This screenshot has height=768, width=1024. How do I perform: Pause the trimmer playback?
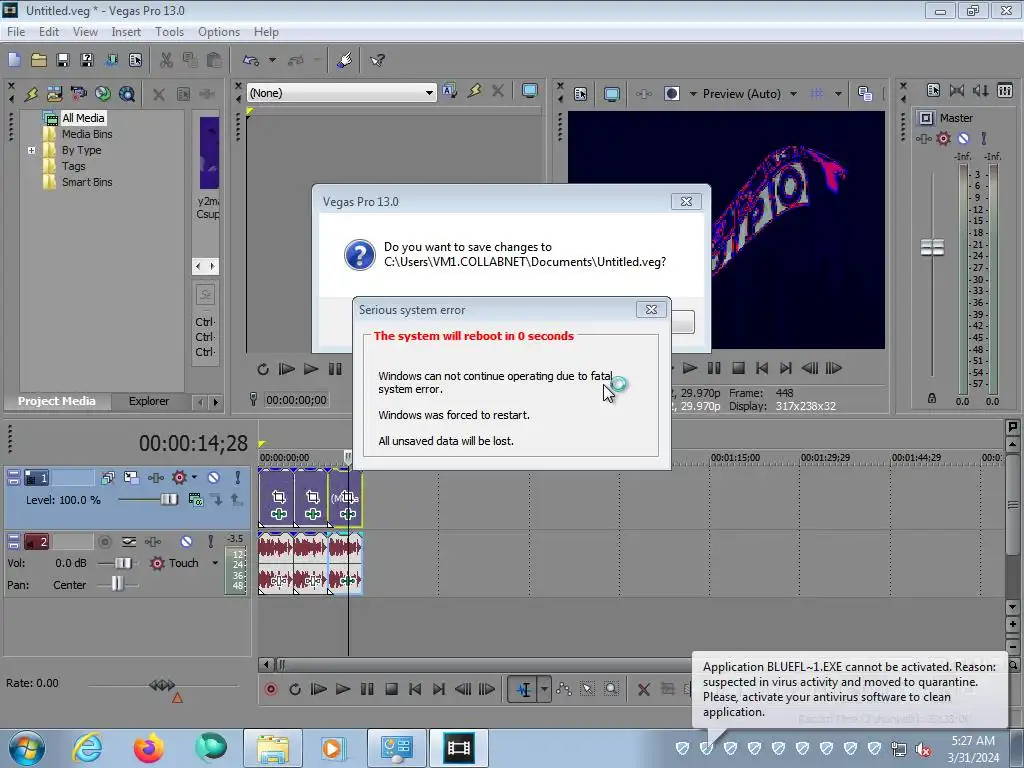click(x=335, y=369)
